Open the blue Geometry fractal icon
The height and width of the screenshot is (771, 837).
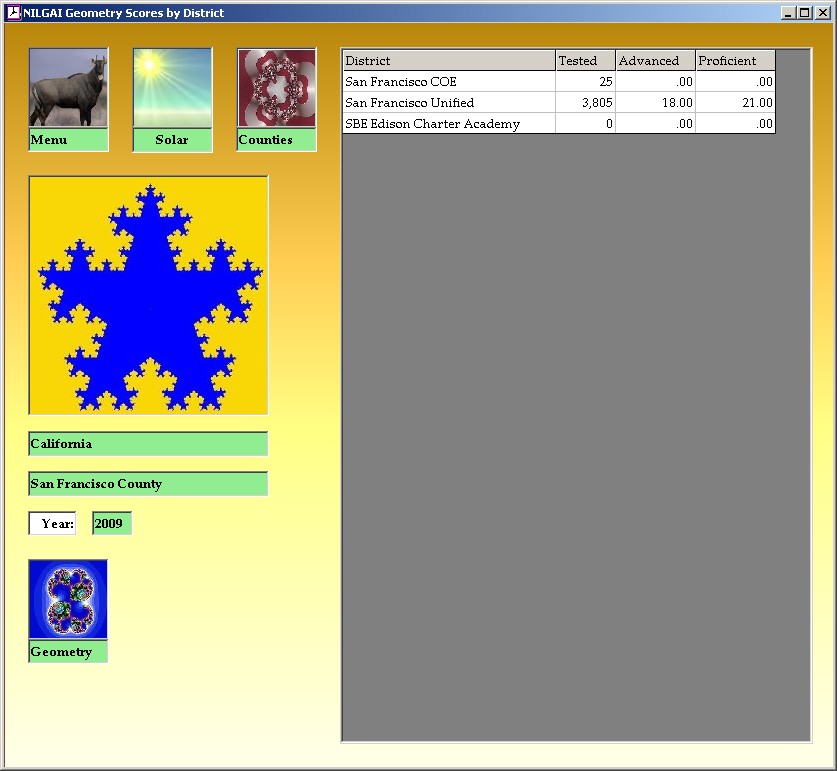tap(68, 600)
